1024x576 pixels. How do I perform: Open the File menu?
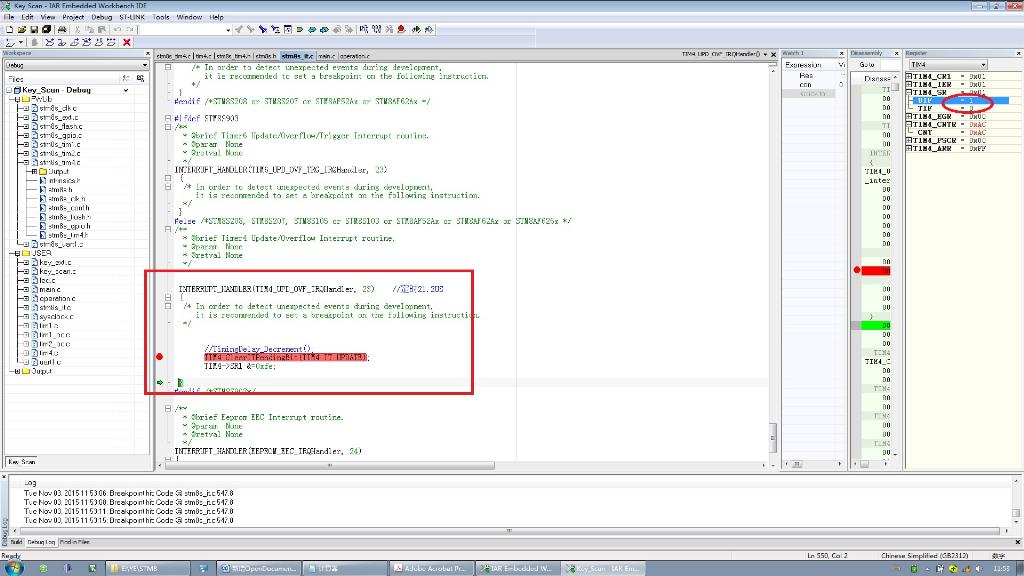(8, 17)
